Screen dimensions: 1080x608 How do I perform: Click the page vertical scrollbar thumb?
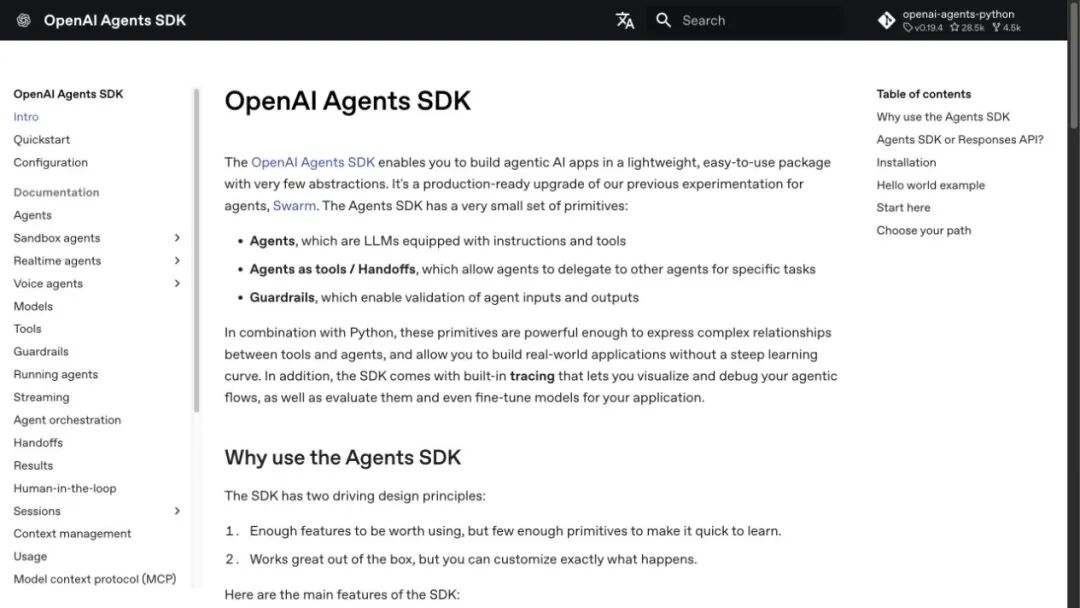tap(1074, 65)
